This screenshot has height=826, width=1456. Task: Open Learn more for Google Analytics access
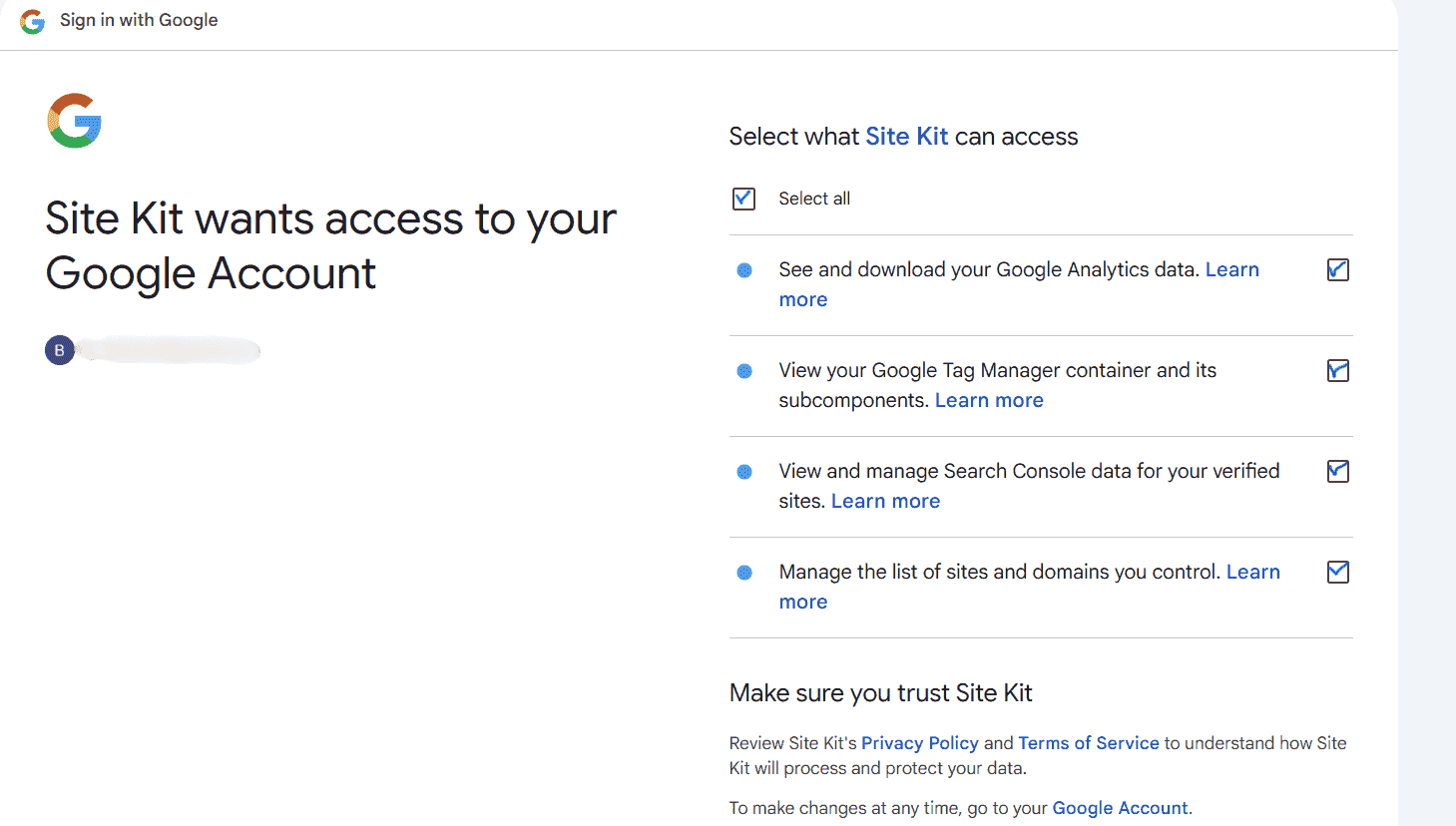point(1231,268)
